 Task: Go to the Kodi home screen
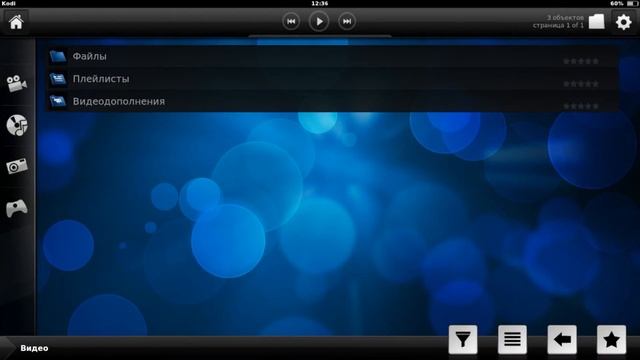[16, 22]
